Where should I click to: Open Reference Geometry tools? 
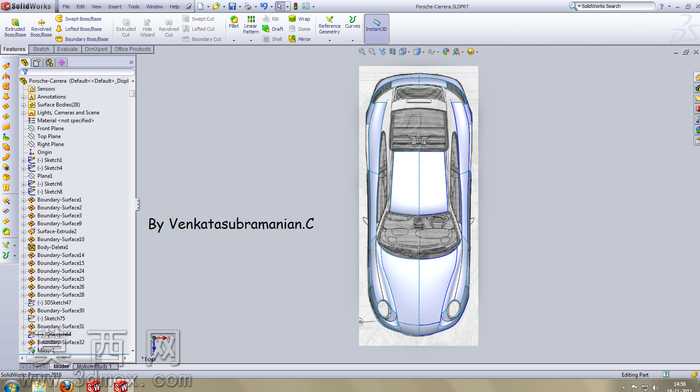pos(329,25)
